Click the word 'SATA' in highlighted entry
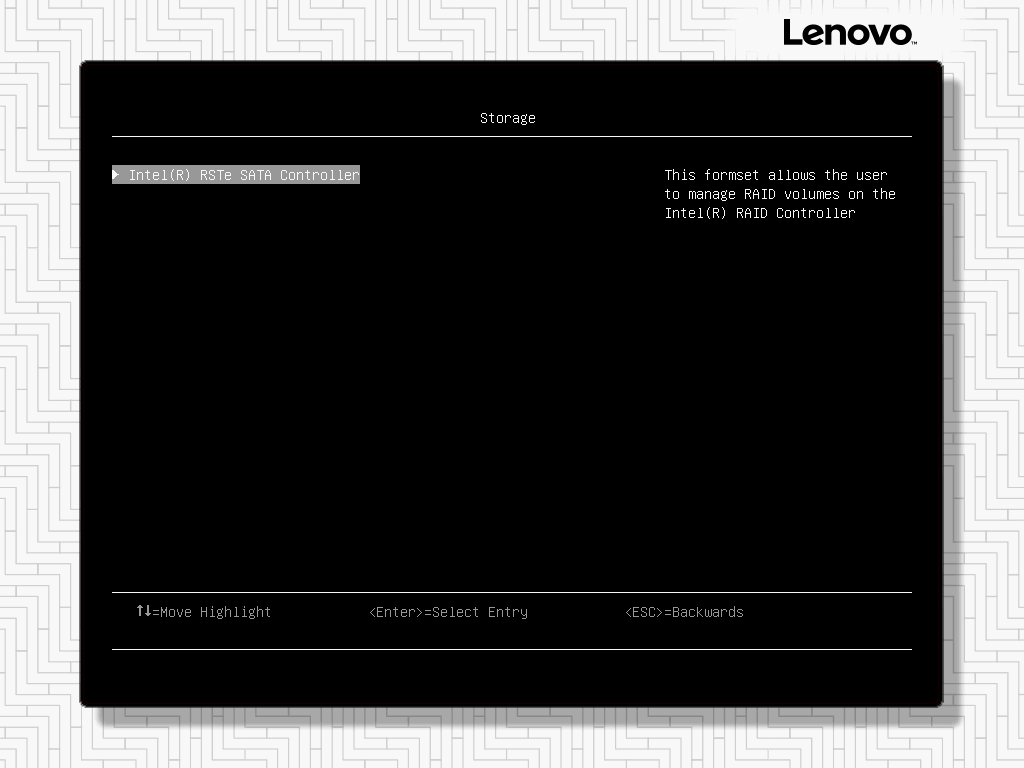The image size is (1024, 768). pyautogui.click(x=255, y=175)
